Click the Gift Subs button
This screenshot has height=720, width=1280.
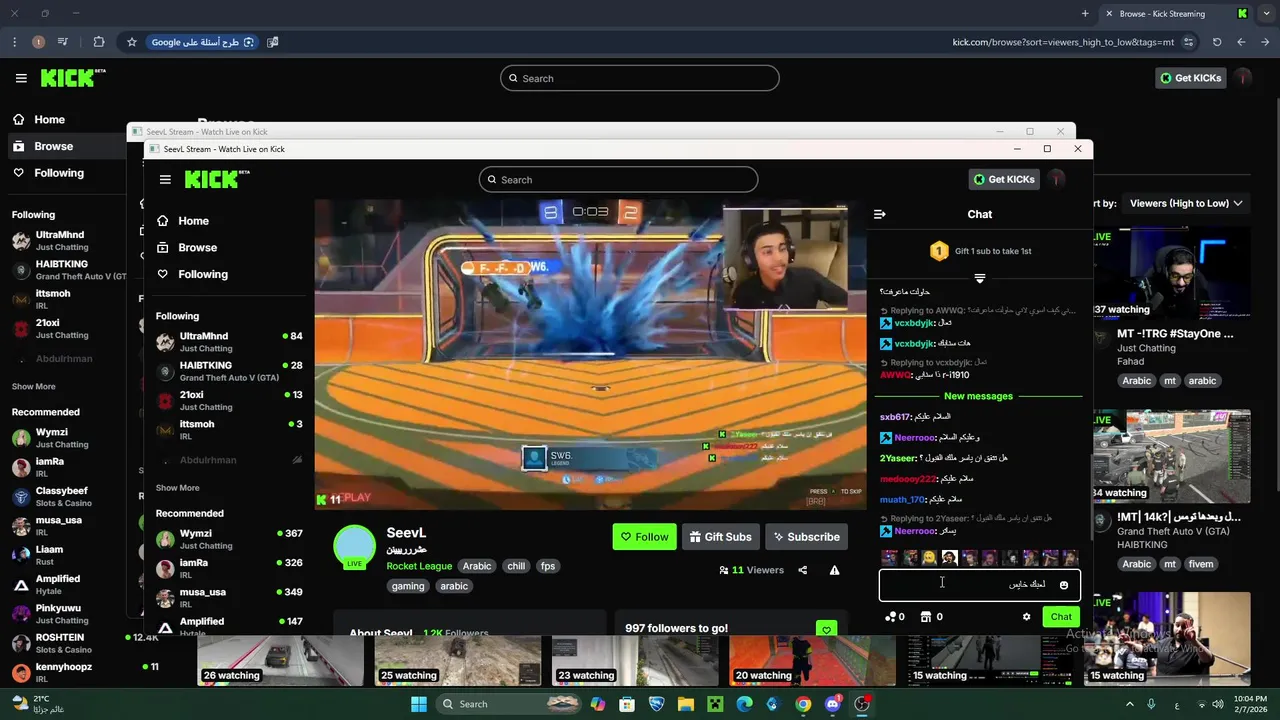(x=719, y=537)
